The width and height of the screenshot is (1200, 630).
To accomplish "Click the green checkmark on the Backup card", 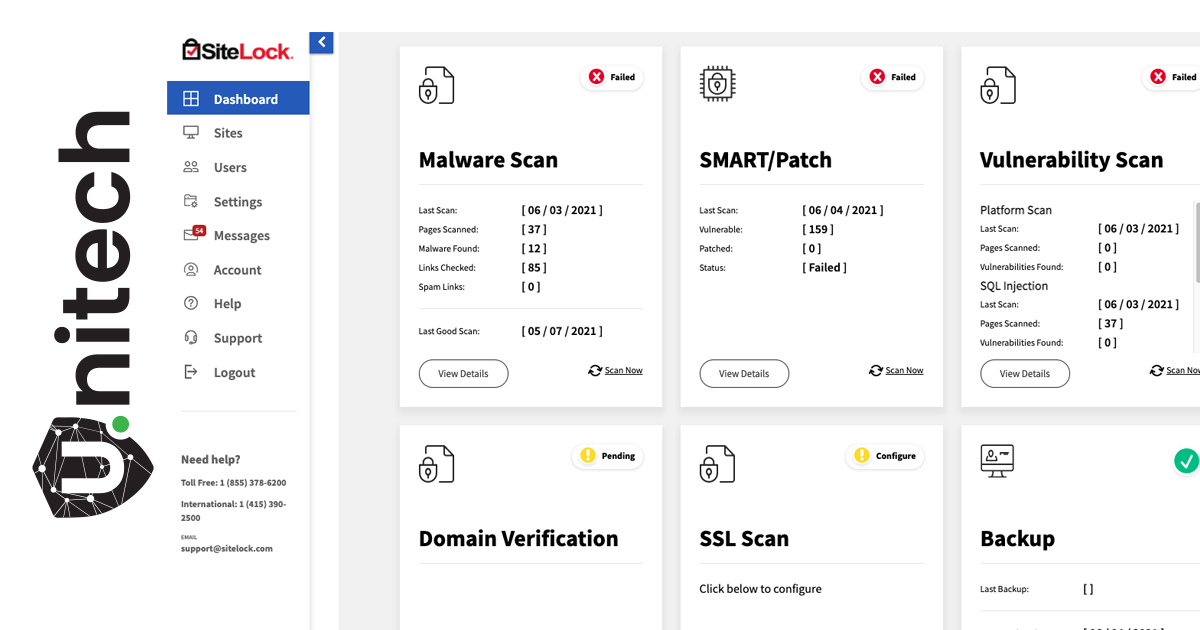I will pyautogui.click(x=1186, y=461).
